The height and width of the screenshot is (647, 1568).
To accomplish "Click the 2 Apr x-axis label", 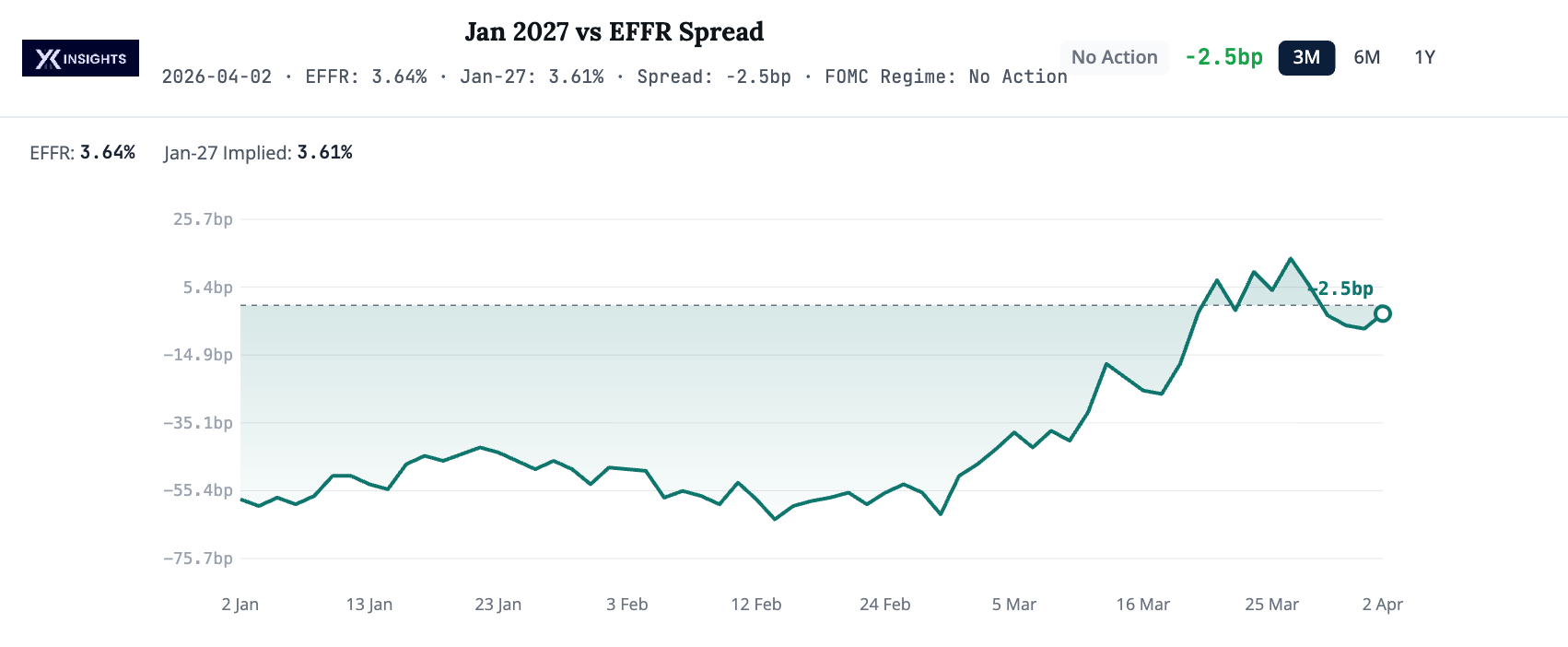I will point(1382,605).
